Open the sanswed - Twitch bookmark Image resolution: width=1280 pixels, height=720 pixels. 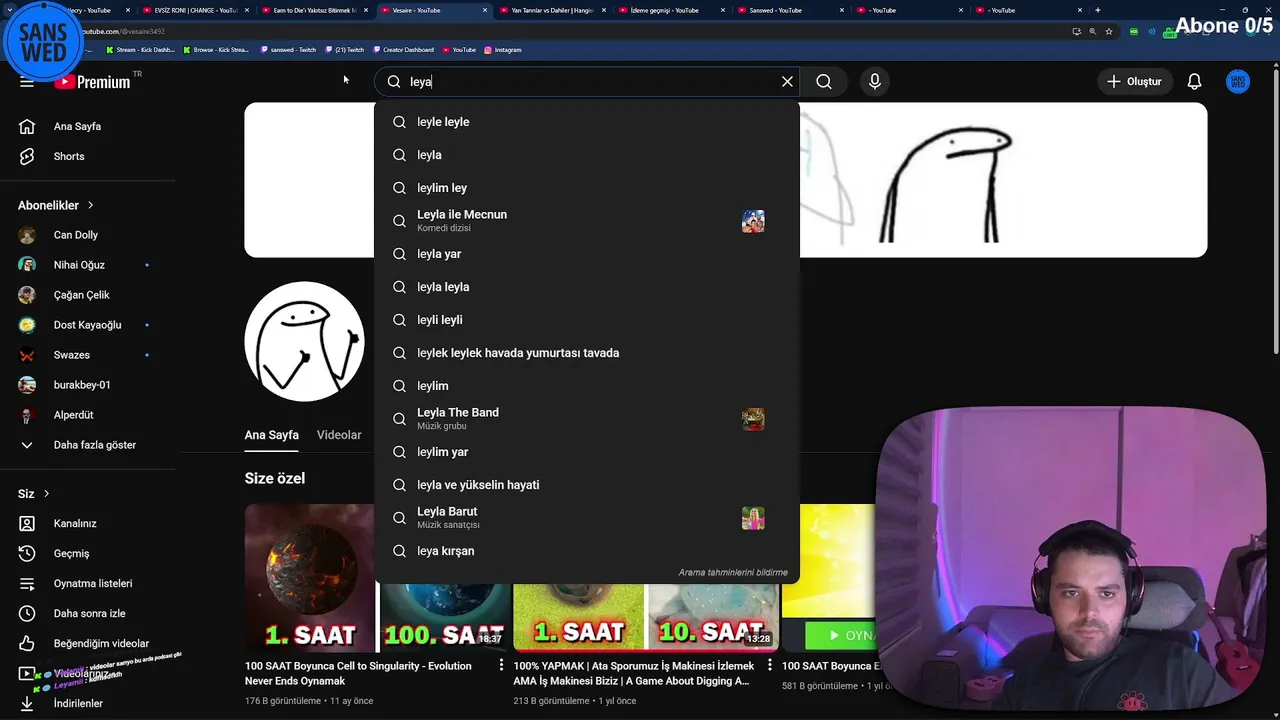(x=288, y=49)
